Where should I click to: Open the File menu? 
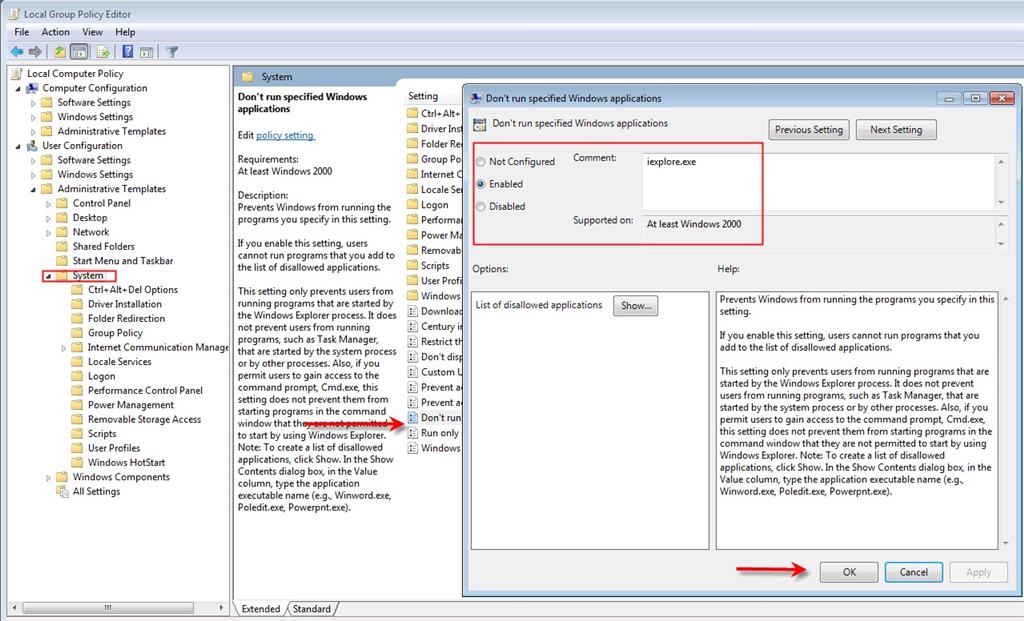point(22,32)
